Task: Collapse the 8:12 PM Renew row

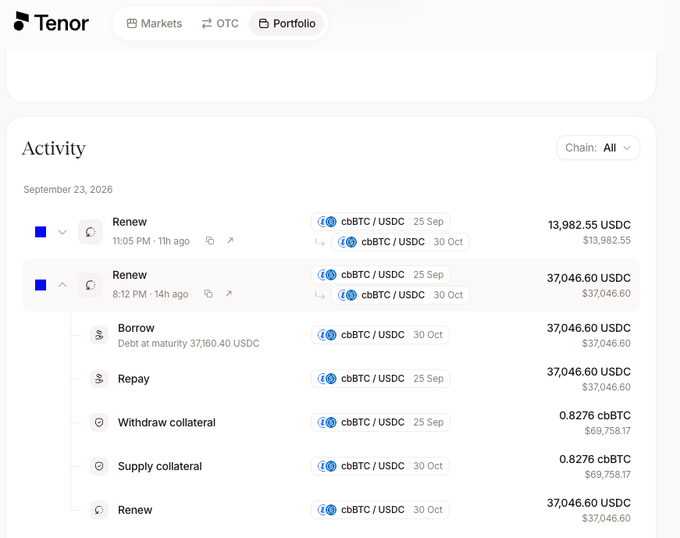Action: (62, 285)
